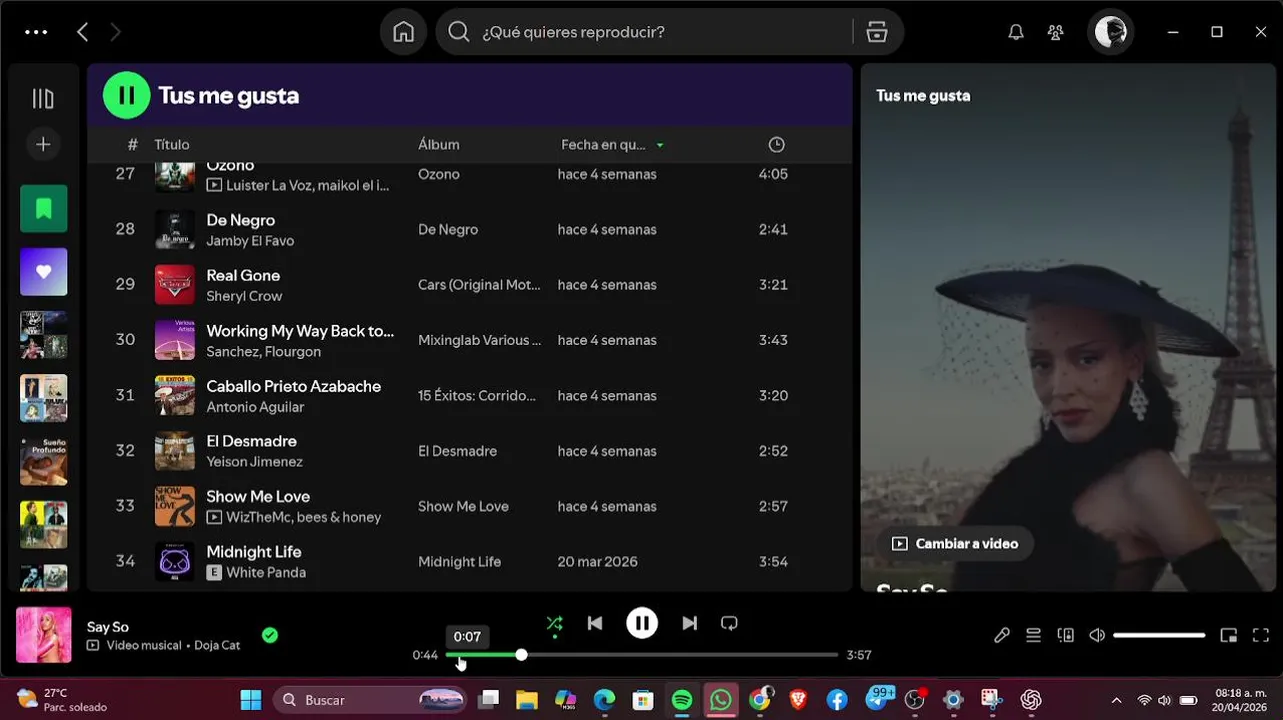Screen dimensions: 1283x720
Task: Open Microsoft Edge from the taskbar
Action: click(x=604, y=700)
